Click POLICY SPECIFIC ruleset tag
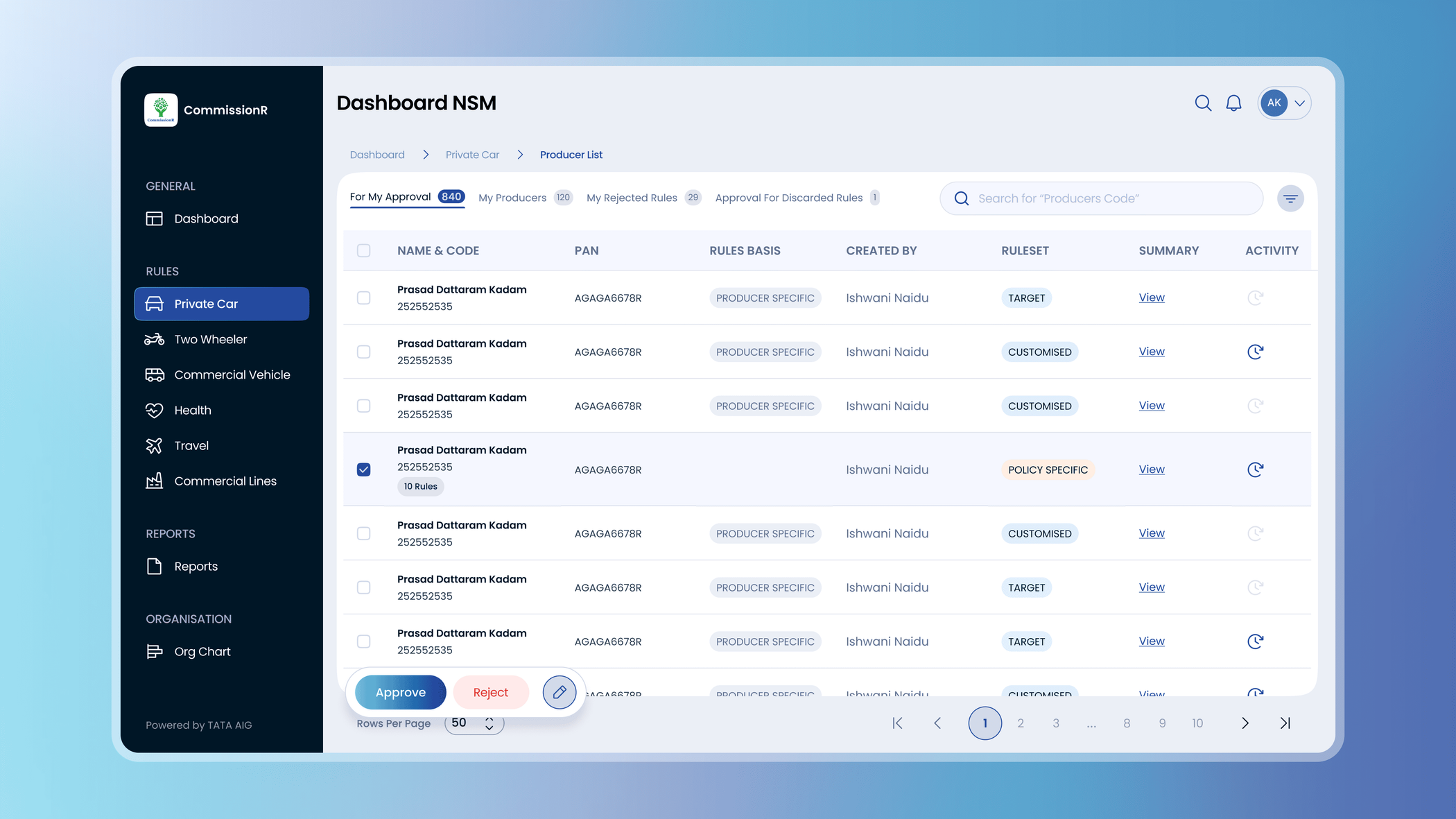The width and height of the screenshot is (1456, 819). click(1048, 469)
